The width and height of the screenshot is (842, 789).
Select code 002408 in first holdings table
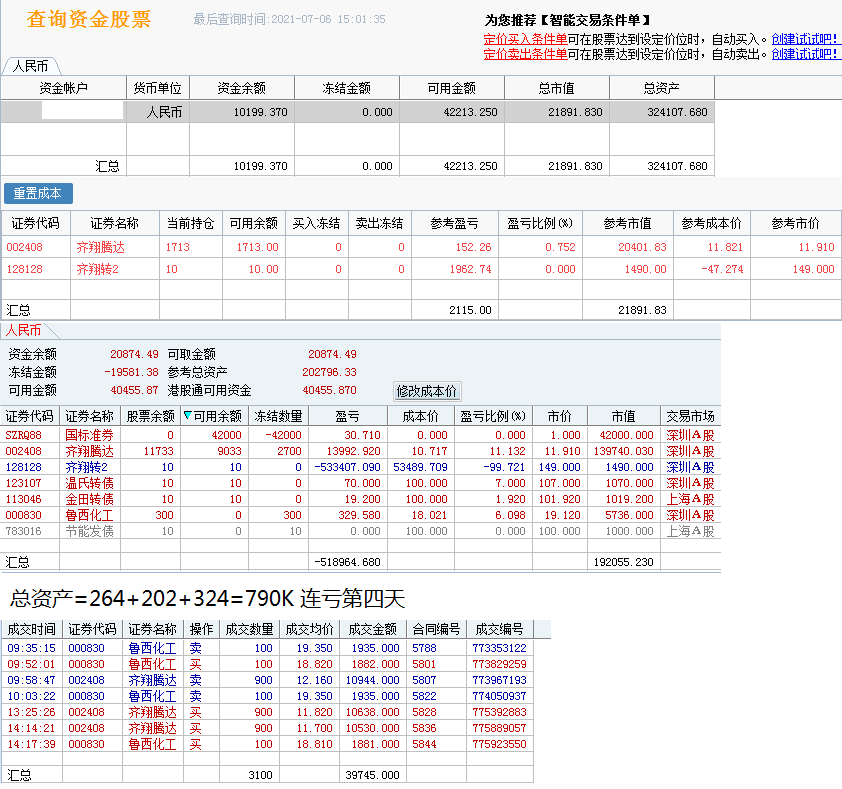(25, 247)
